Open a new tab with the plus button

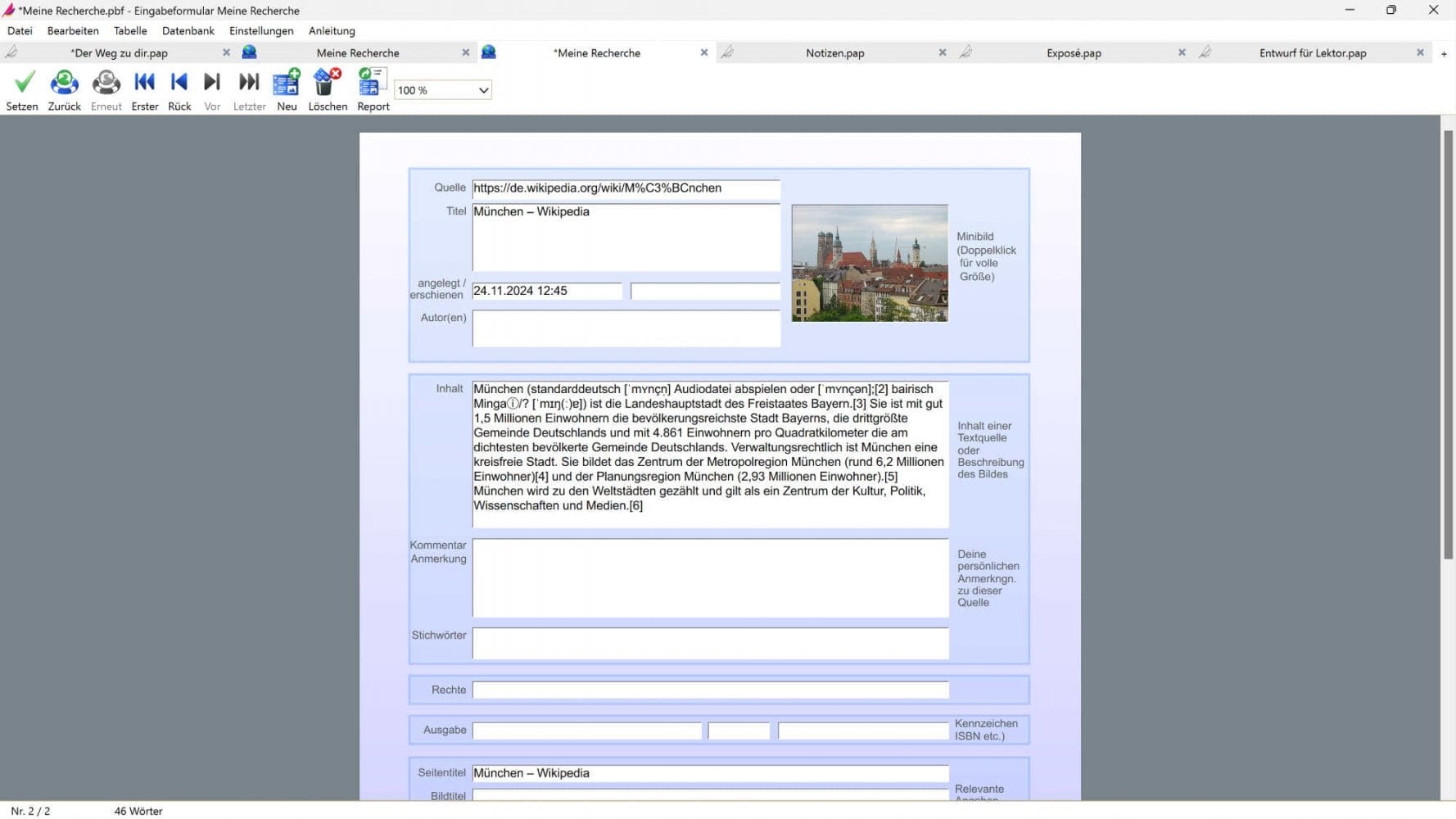click(x=1443, y=52)
